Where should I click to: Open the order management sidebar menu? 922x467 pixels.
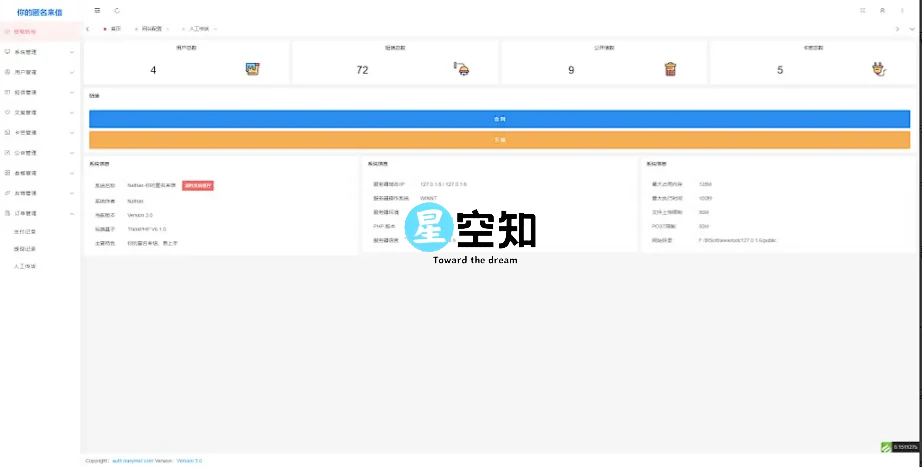point(40,214)
